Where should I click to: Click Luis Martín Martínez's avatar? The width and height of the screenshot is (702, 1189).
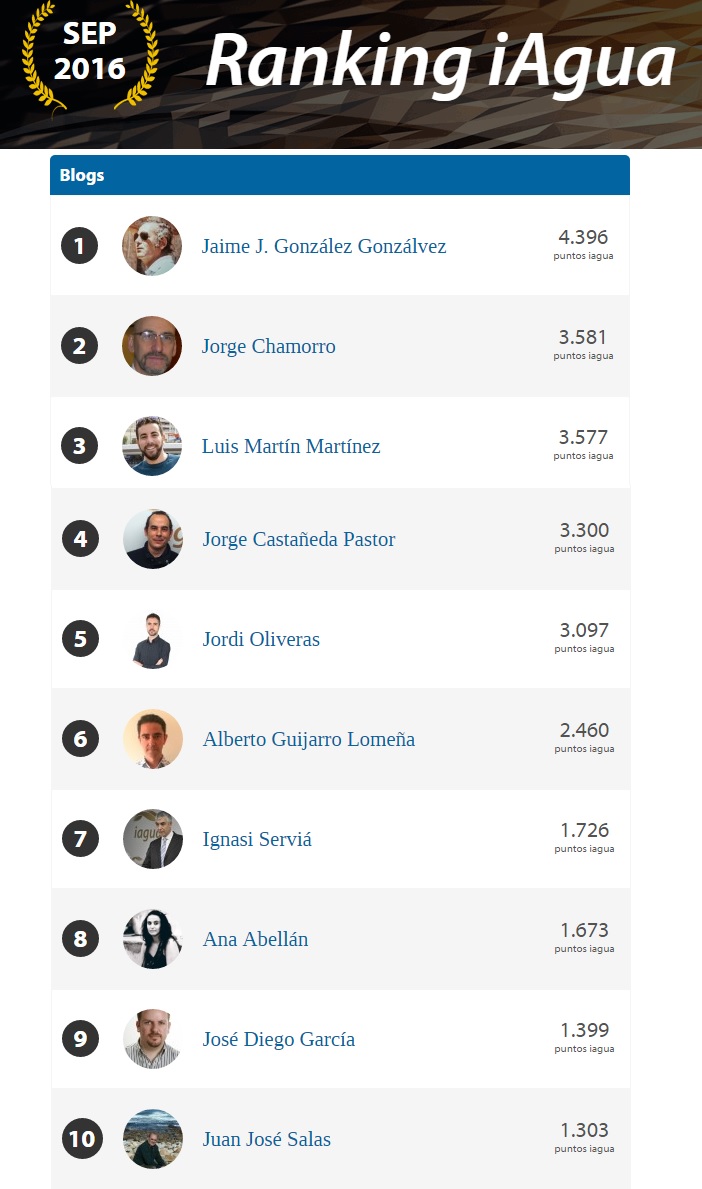click(x=152, y=446)
